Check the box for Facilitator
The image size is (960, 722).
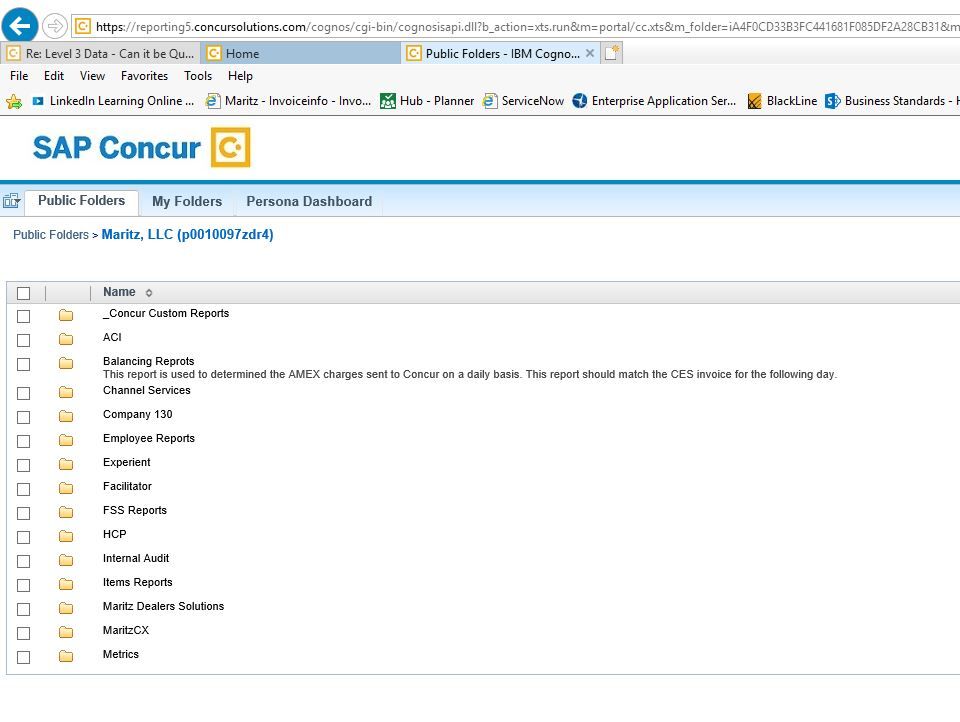23,489
